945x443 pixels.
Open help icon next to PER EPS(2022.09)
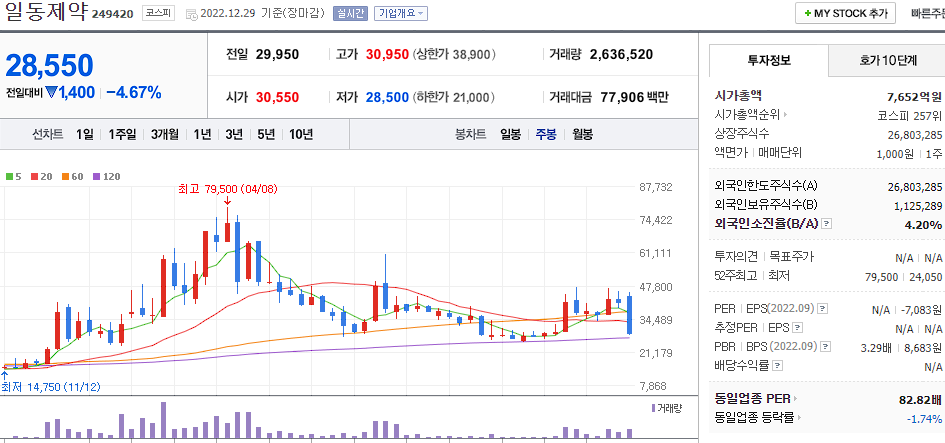coord(823,309)
